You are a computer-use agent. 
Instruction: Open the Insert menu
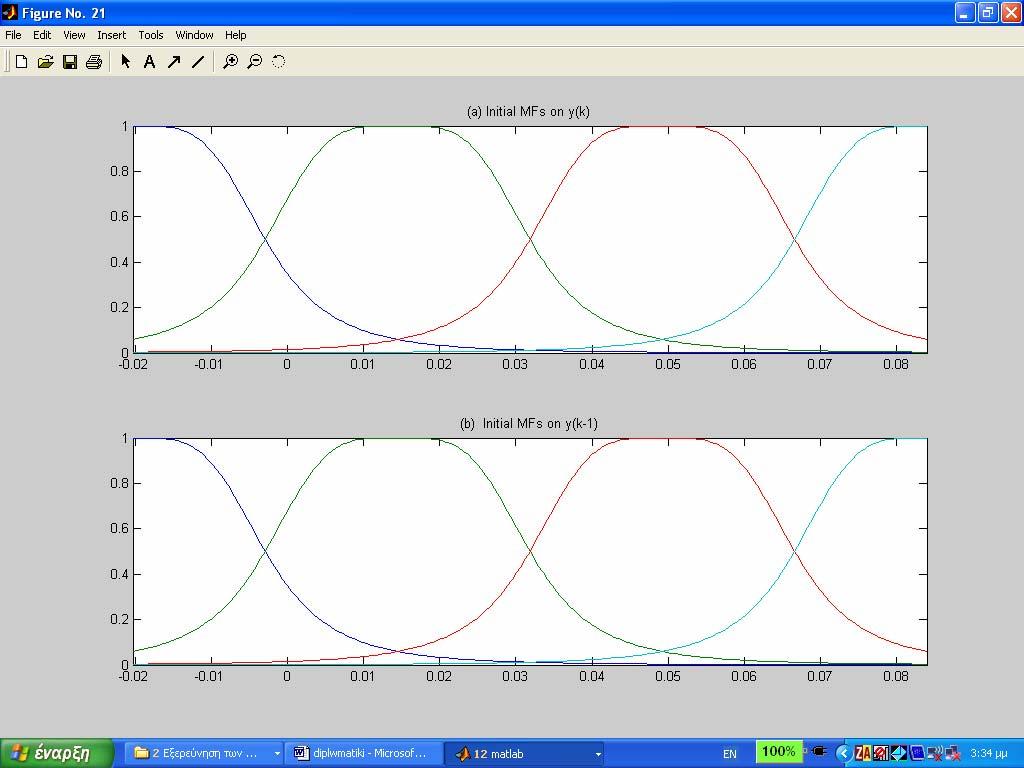click(112, 35)
